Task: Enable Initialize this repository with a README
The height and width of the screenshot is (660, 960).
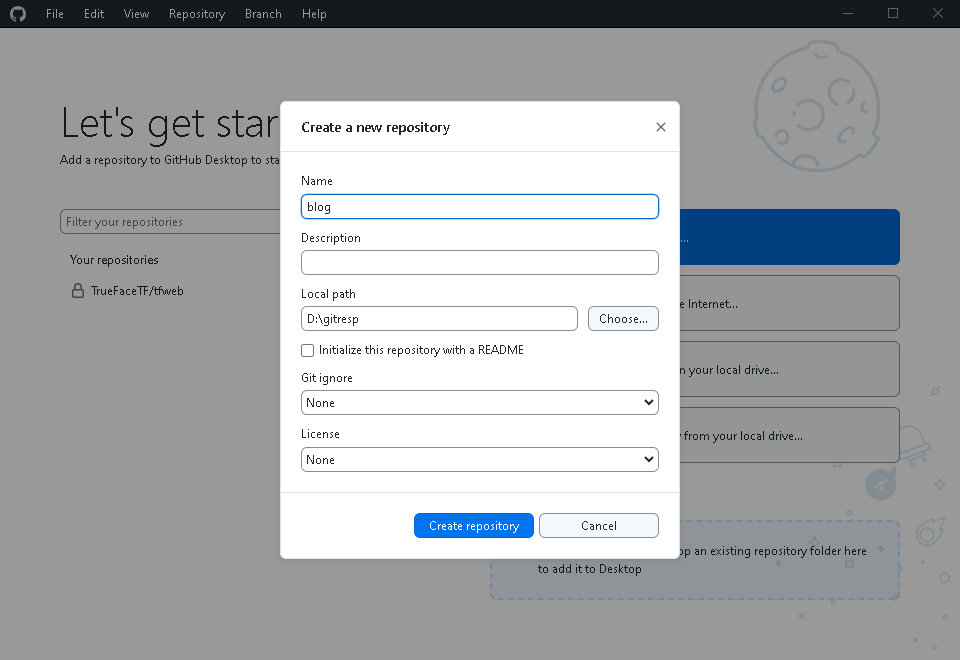Action: [x=308, y=350]
